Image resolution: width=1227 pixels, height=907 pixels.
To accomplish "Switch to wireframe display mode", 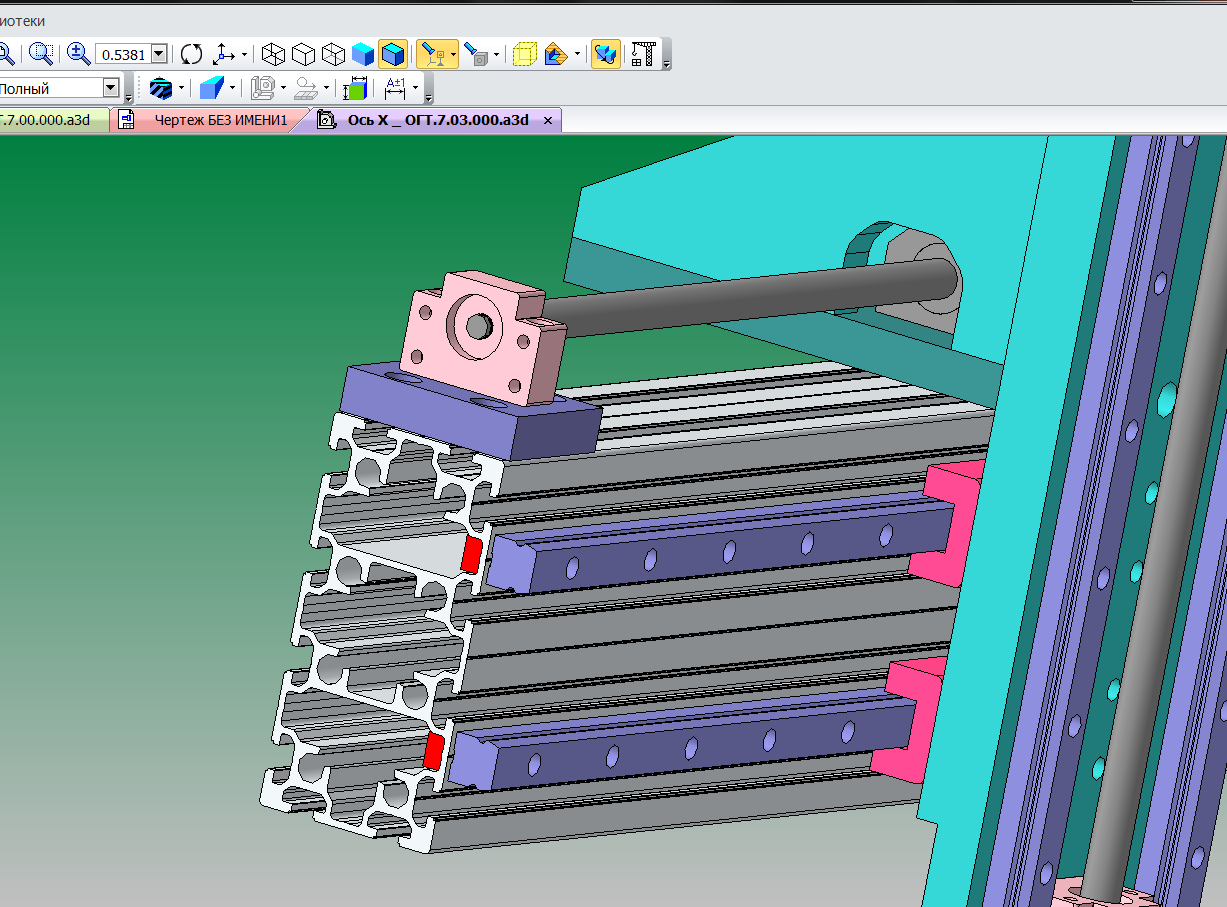I will coord(273,54).
